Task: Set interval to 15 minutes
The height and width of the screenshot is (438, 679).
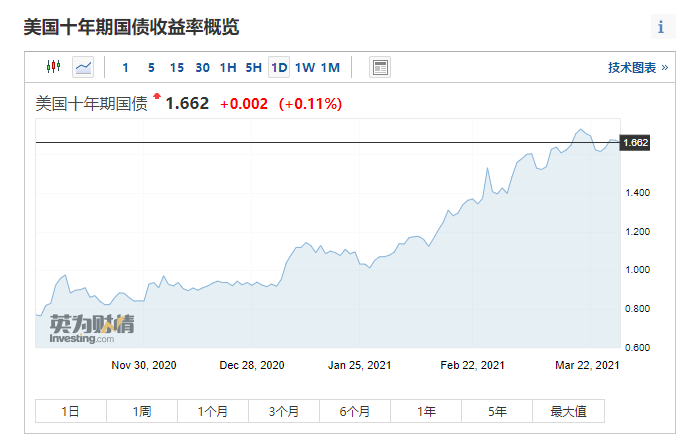Action: point(177,68)
